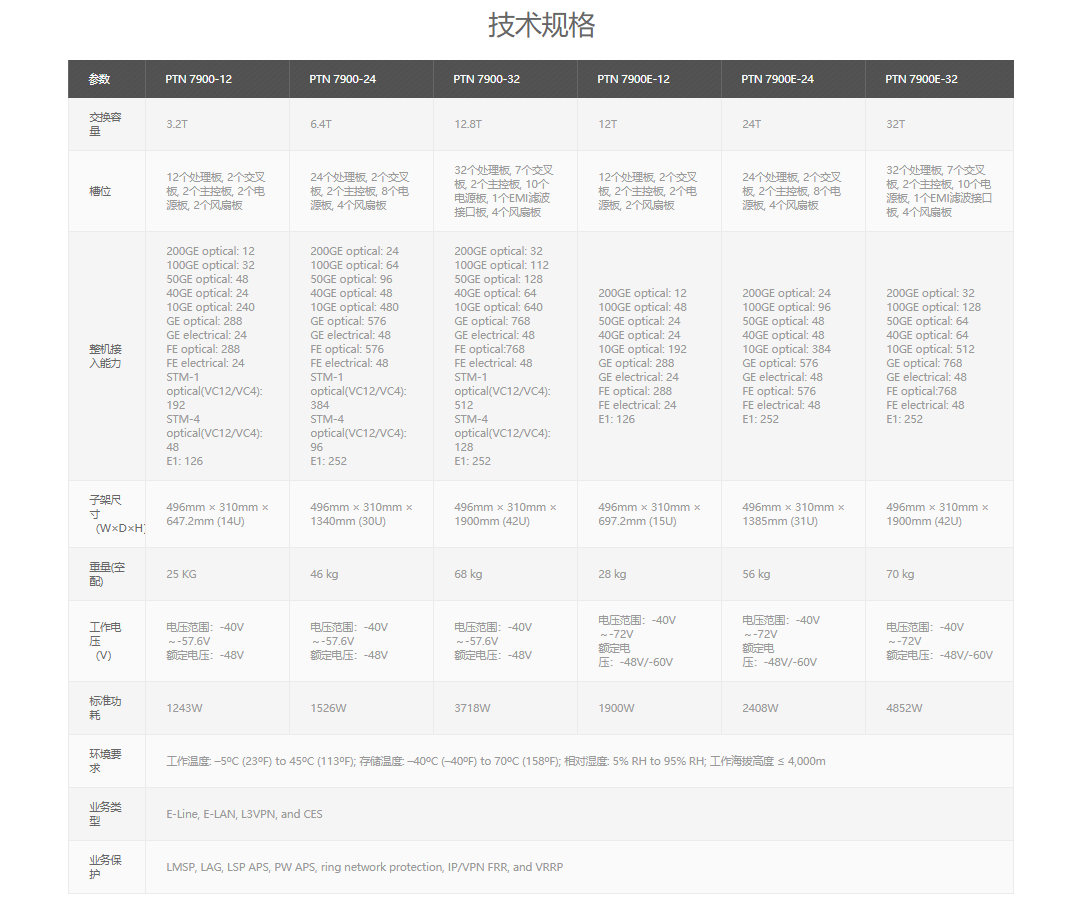
Task: Click the 56 kg weight value
Action: [x=756, y=574]
